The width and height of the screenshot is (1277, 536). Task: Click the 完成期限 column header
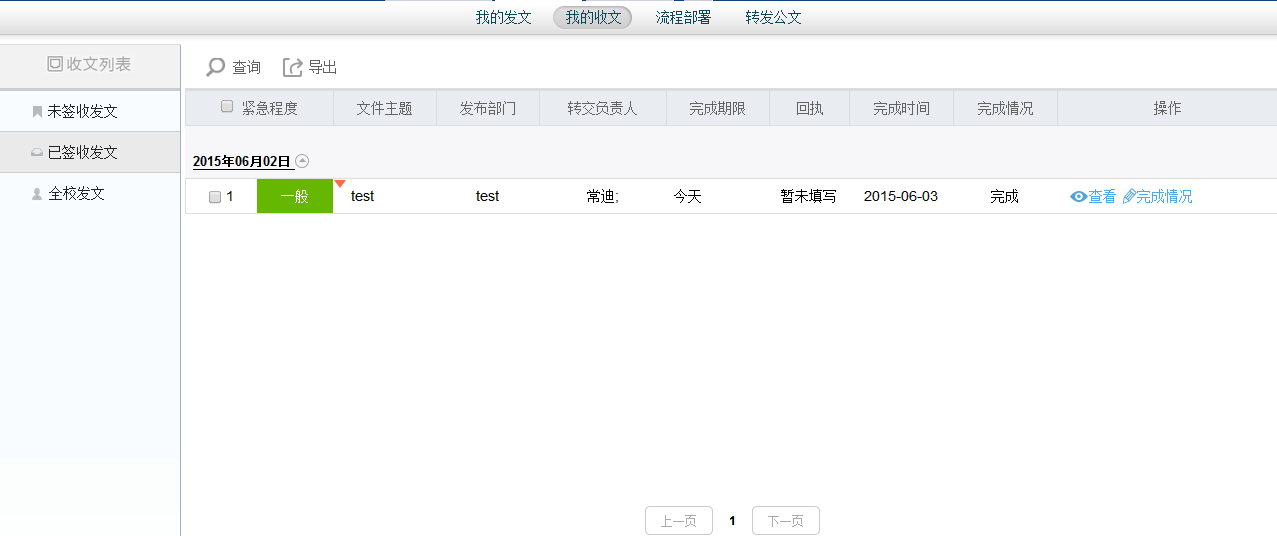[717, 108]
